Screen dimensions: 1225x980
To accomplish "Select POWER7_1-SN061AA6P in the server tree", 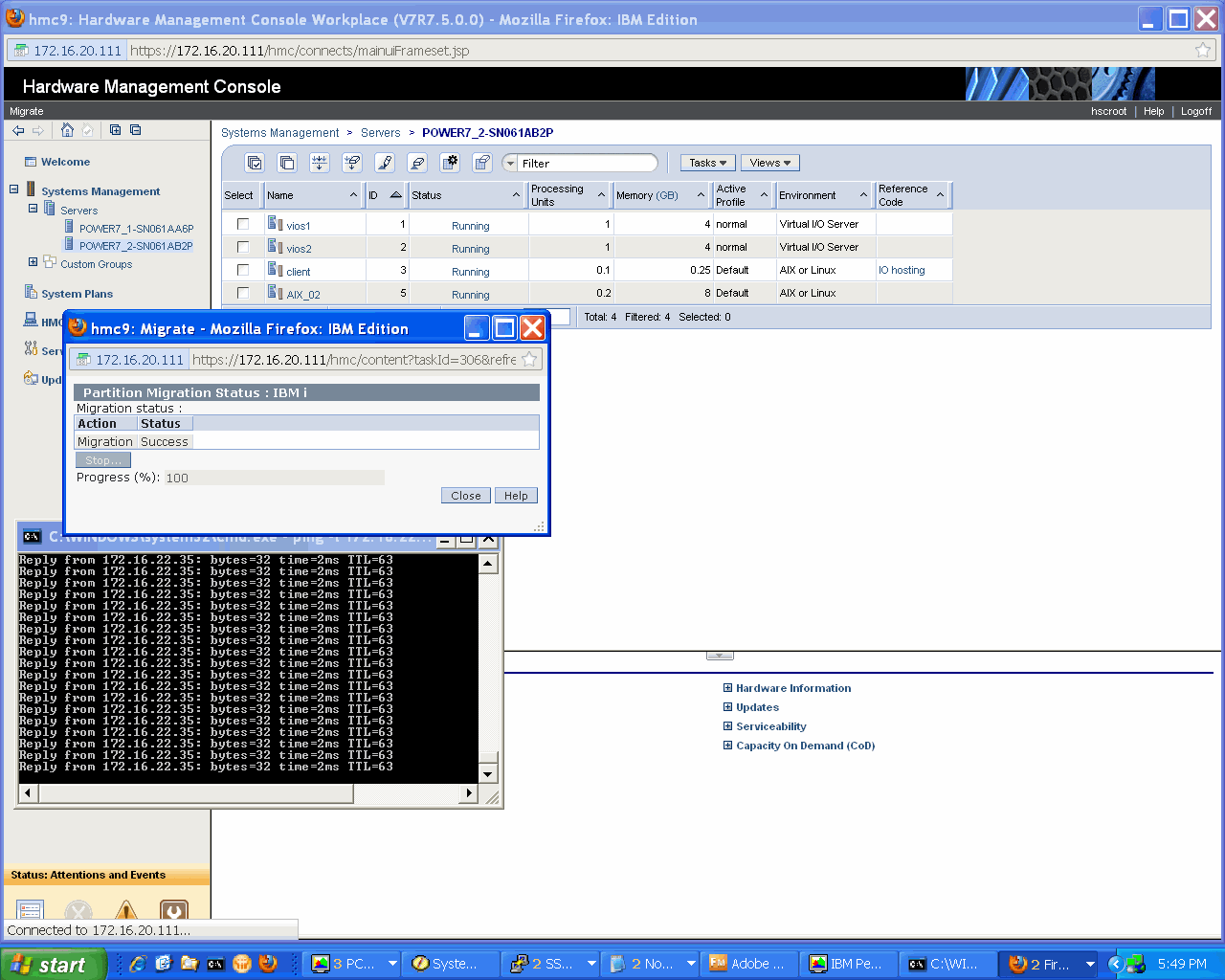I will (x=136, y=229).
